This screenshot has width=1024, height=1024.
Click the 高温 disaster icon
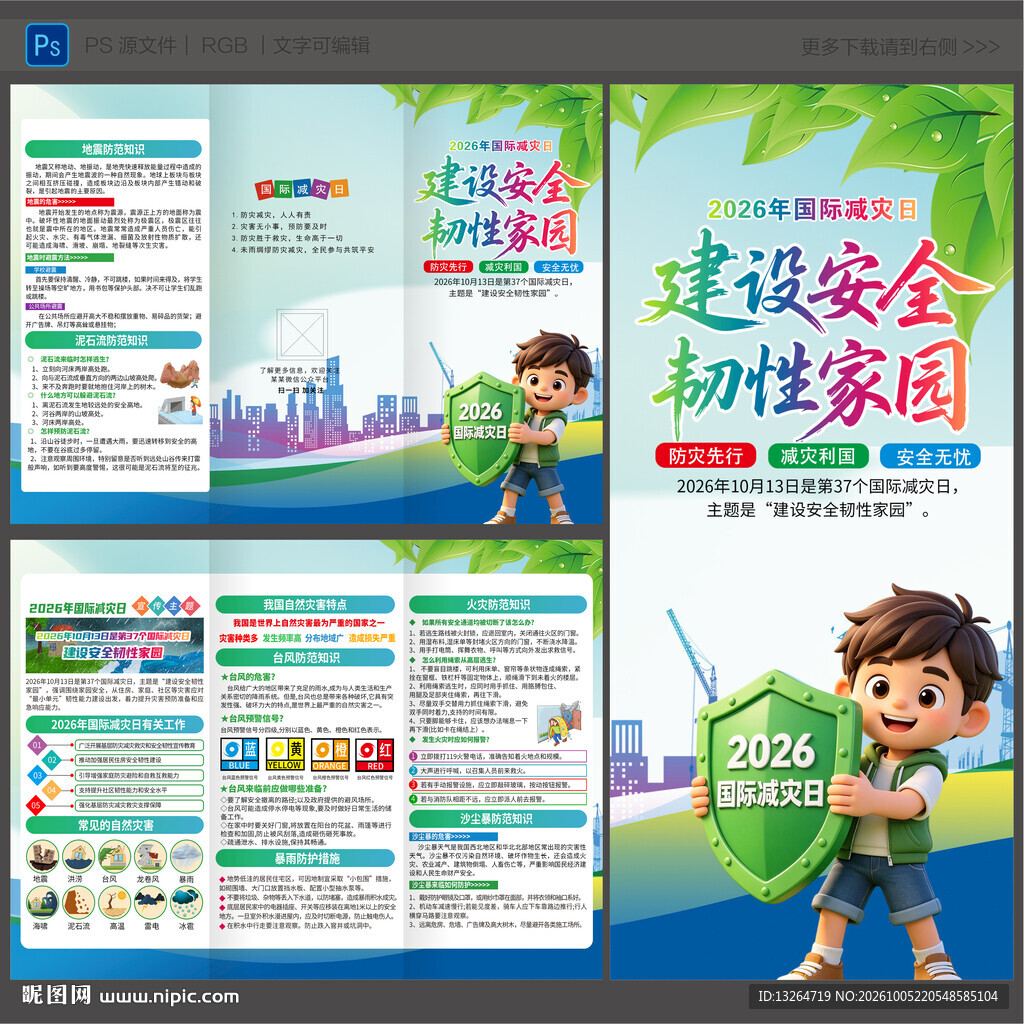point(114,903)
